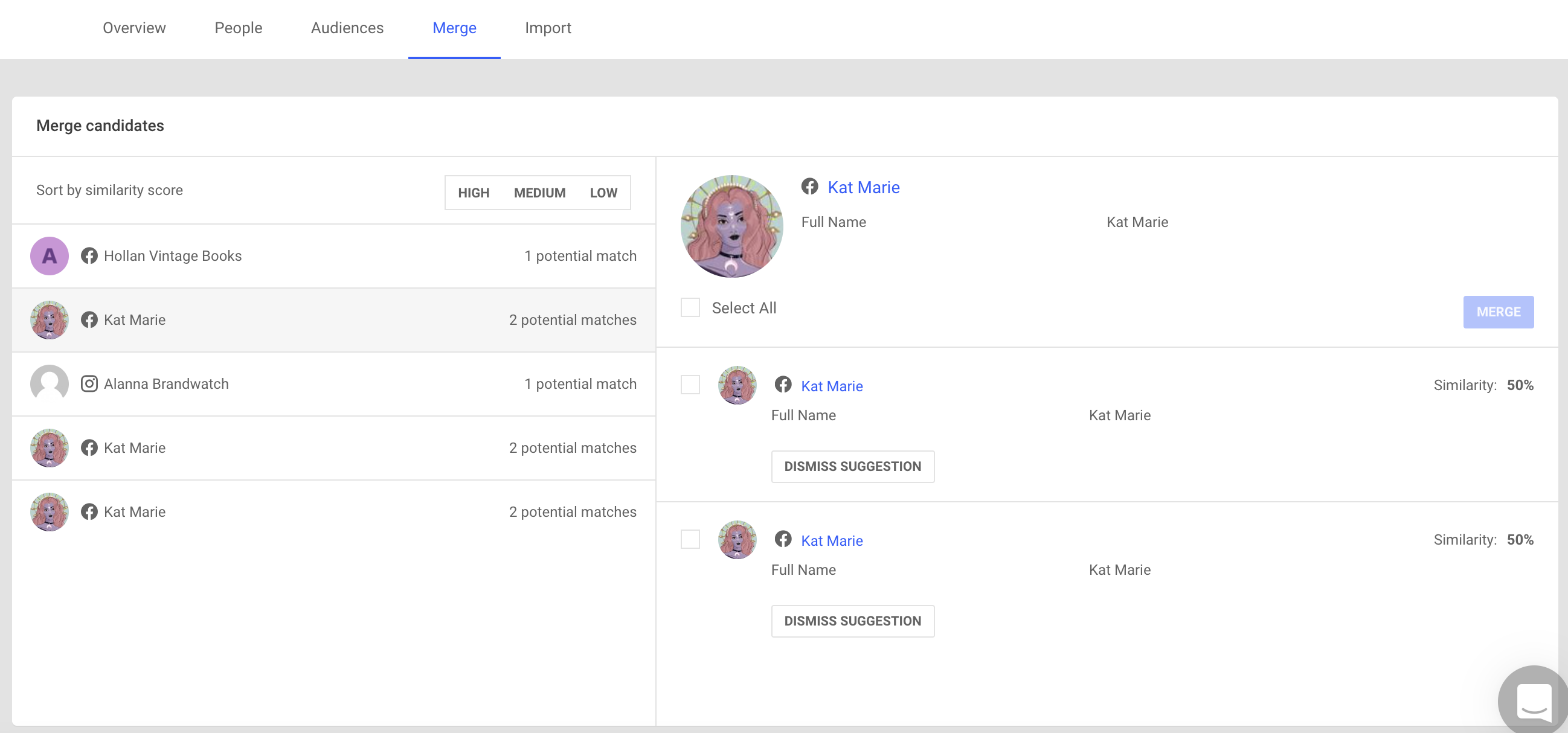Sort by MEDIUM similarity score

(539, 193)
